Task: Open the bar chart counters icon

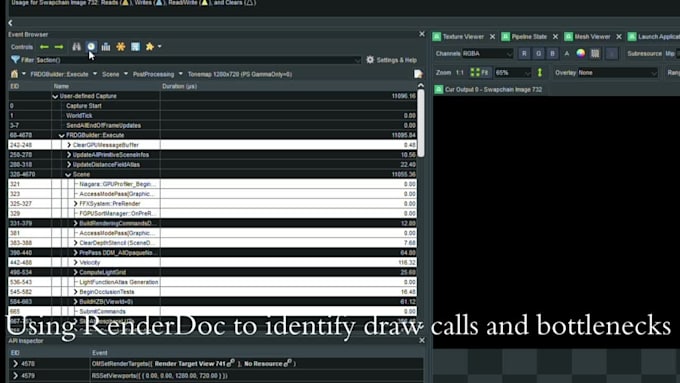Action: (106, 46)
